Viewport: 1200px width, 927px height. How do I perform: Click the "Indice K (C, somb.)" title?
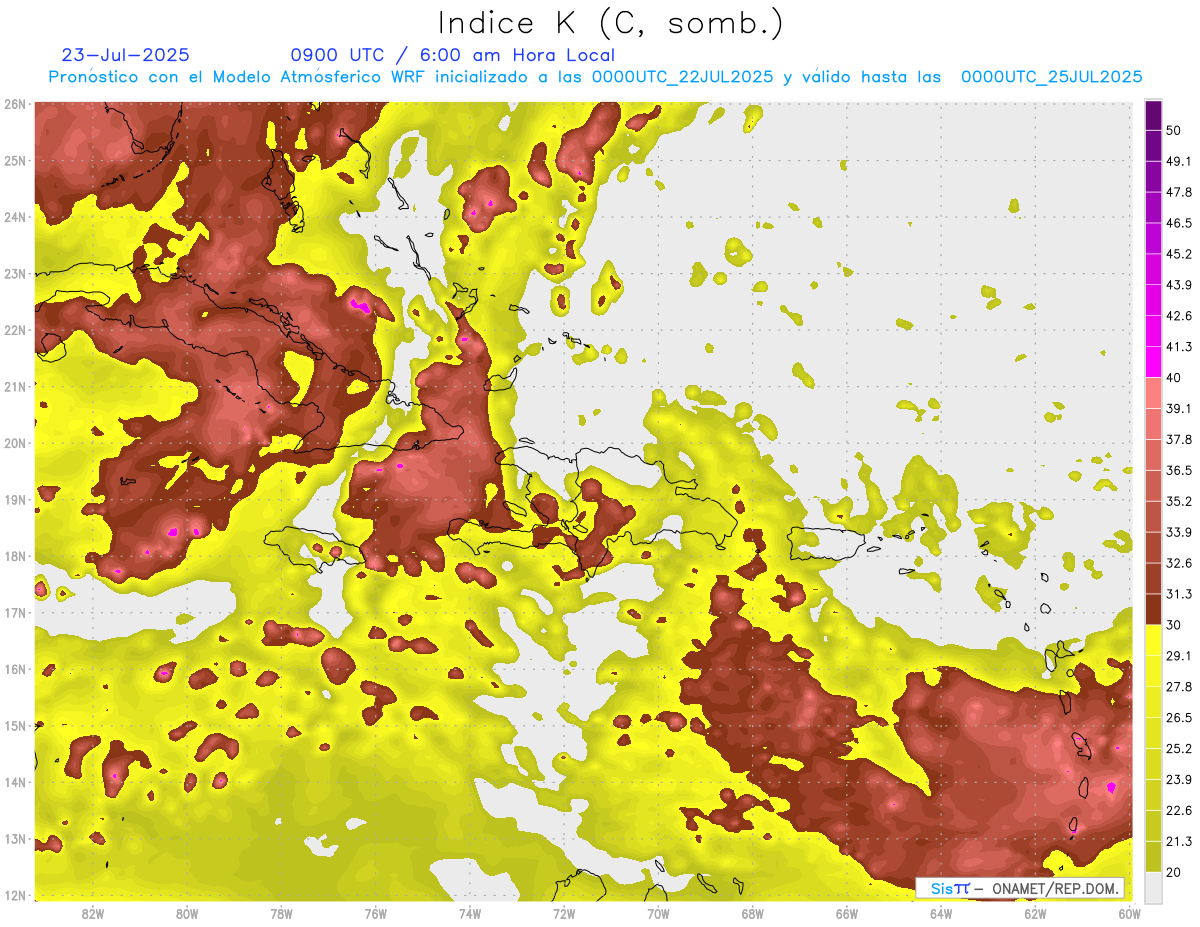point(610,23)
